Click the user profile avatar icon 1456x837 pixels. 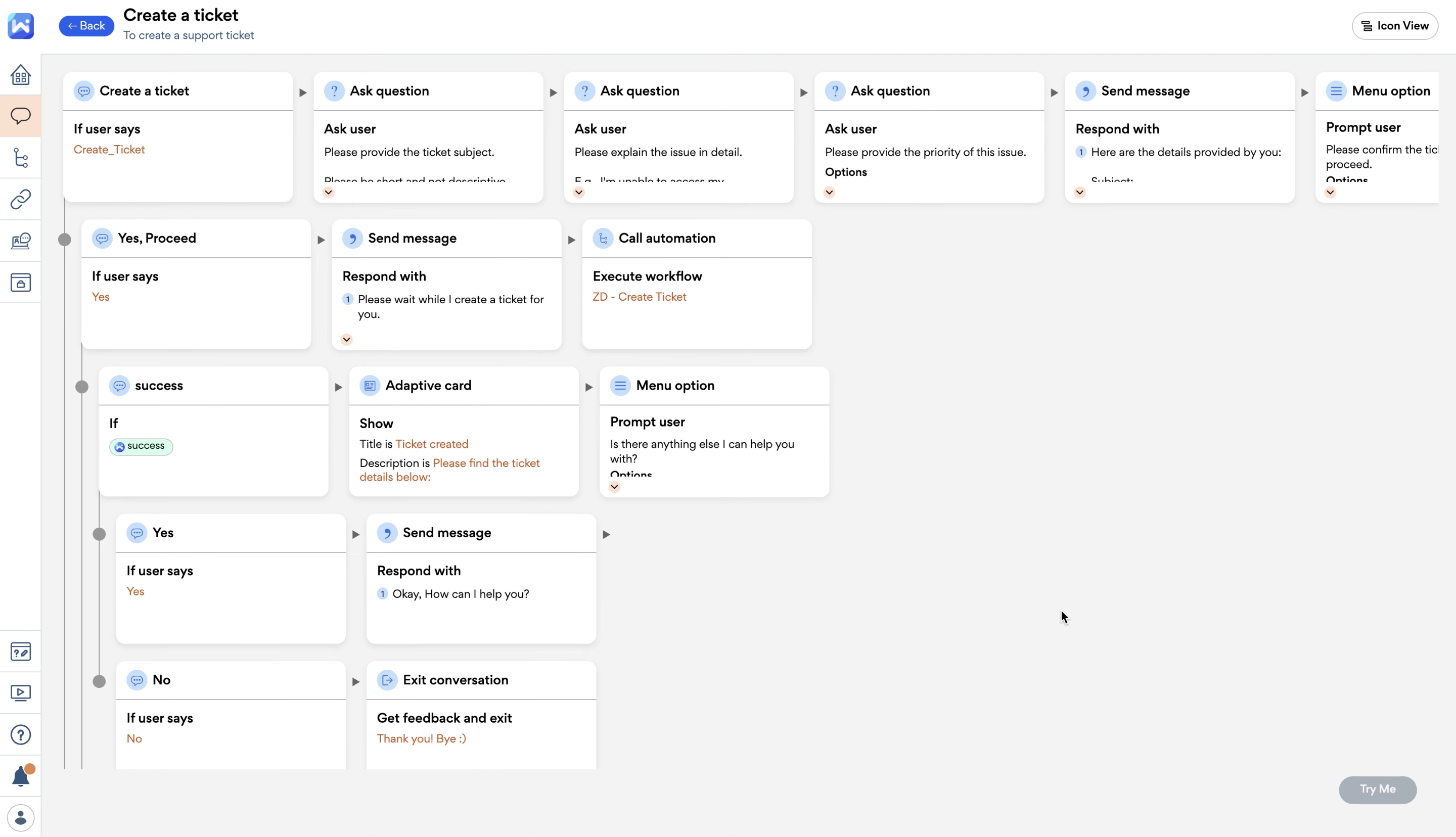[x=21, y=817]
